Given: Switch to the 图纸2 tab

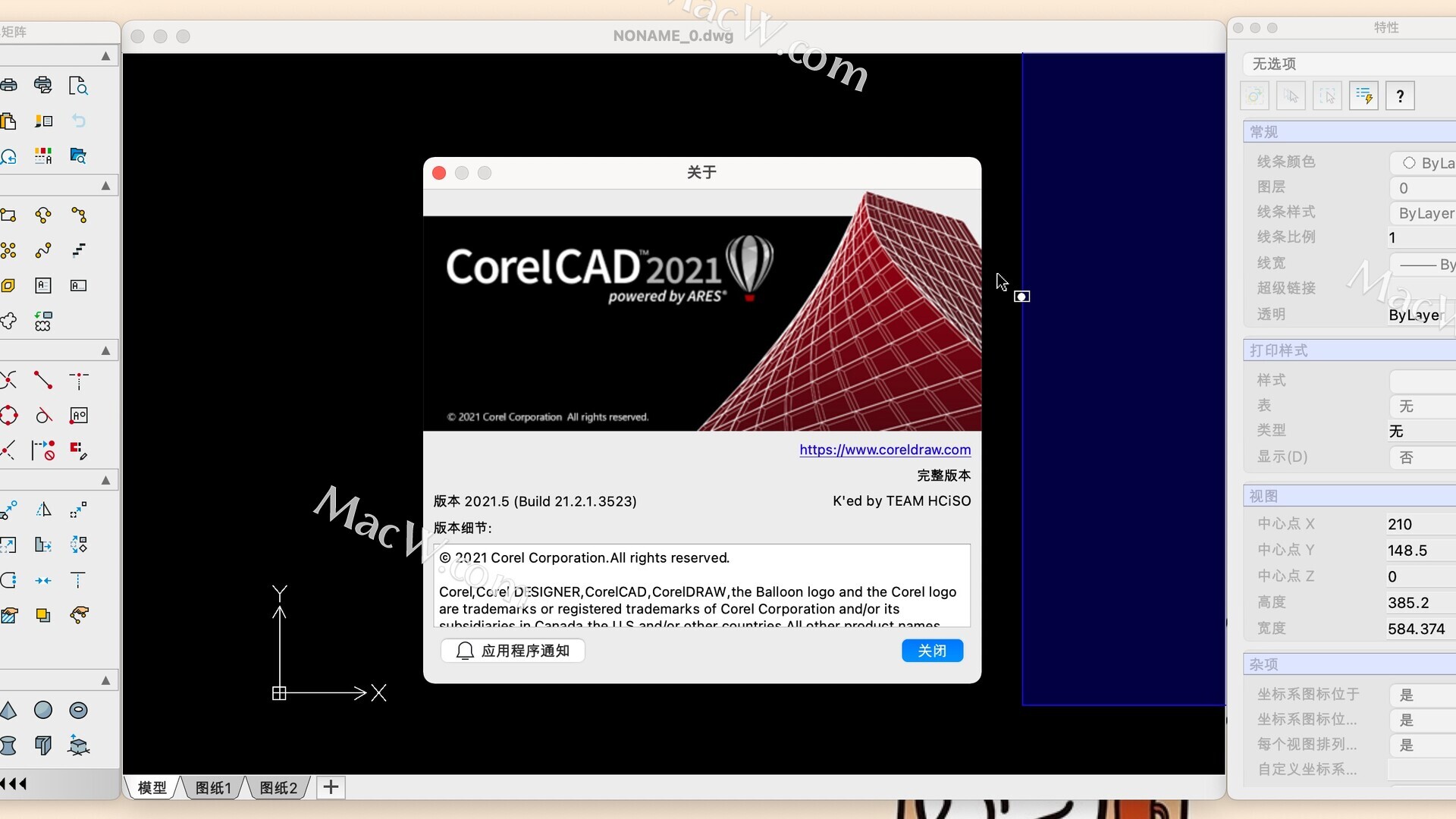Looking at the screenshot, I should [x=278, y=788].
